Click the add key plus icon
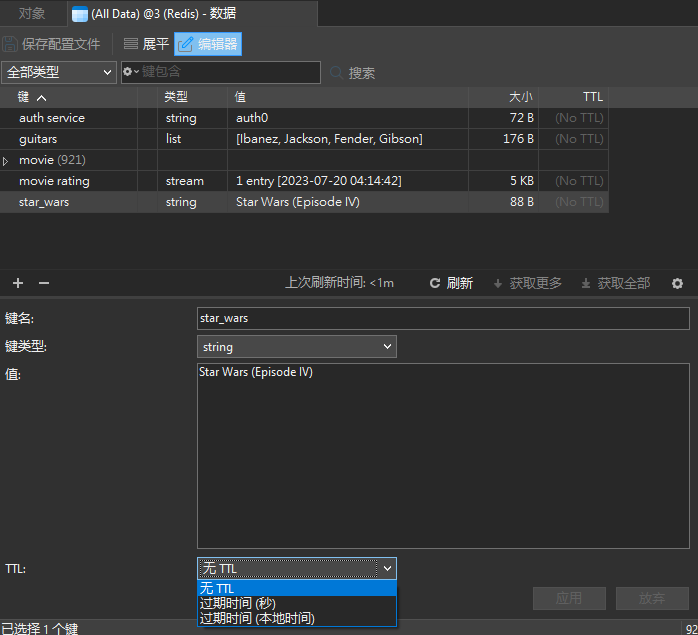 coord(18,283)
